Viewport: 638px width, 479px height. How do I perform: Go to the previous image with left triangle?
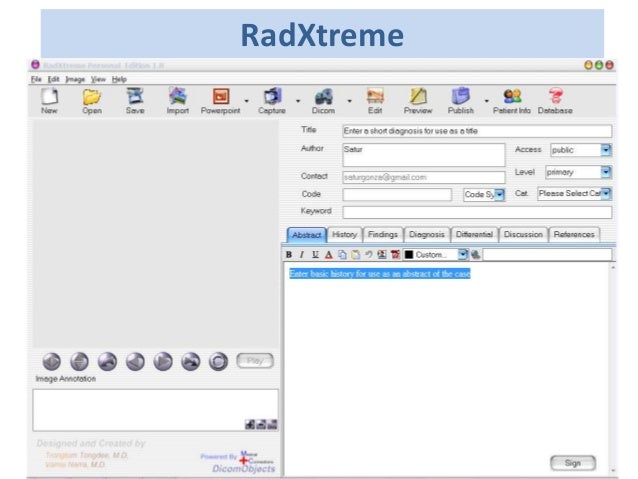[135, 361]
